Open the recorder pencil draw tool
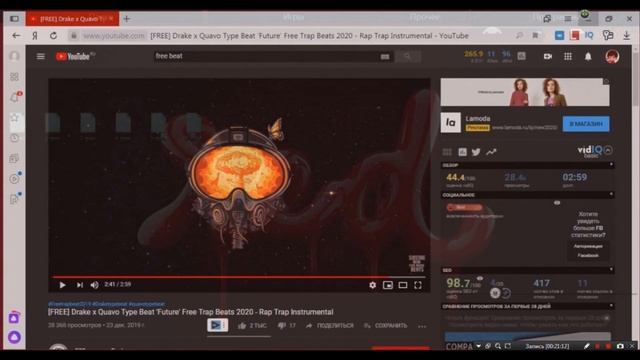The height and width of the screenshot is (360, 640). tap(587, 346)
